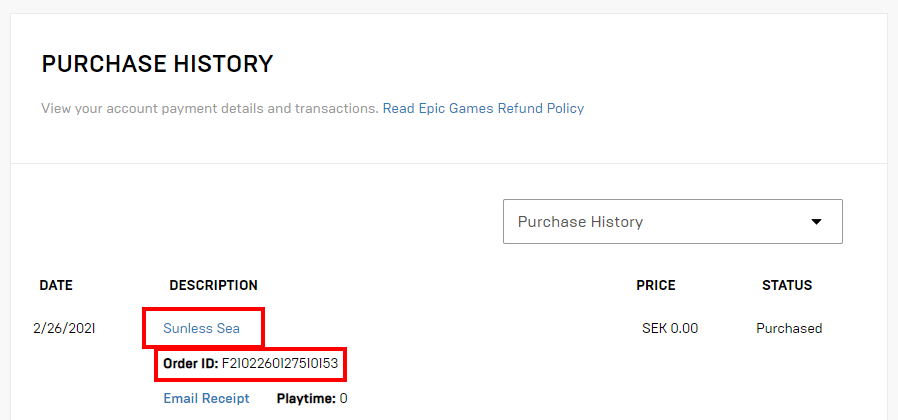Click the DESCRIPTION column header
This screenshot has height=420, width=898.
[213, 285]
